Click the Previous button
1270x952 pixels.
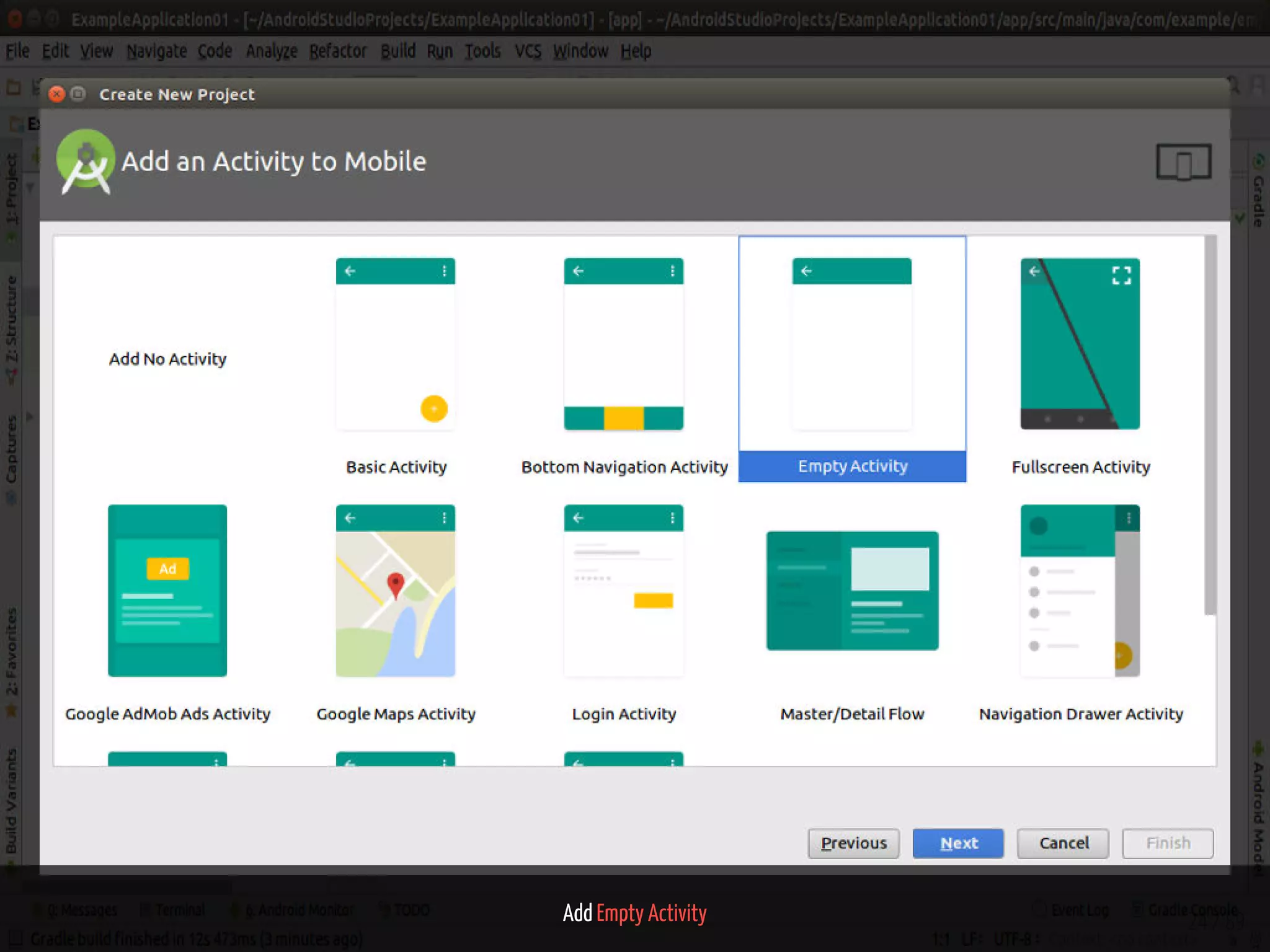click(x=854, y=843)
